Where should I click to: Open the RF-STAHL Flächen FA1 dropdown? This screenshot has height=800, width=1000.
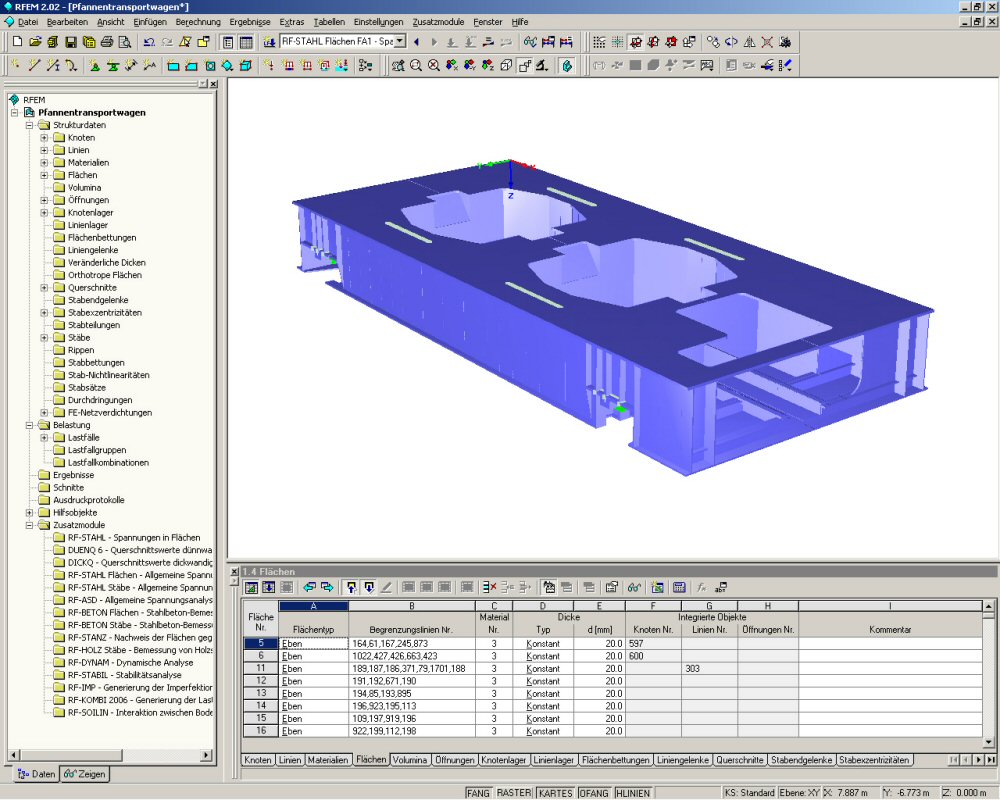(x=400, y=41)
